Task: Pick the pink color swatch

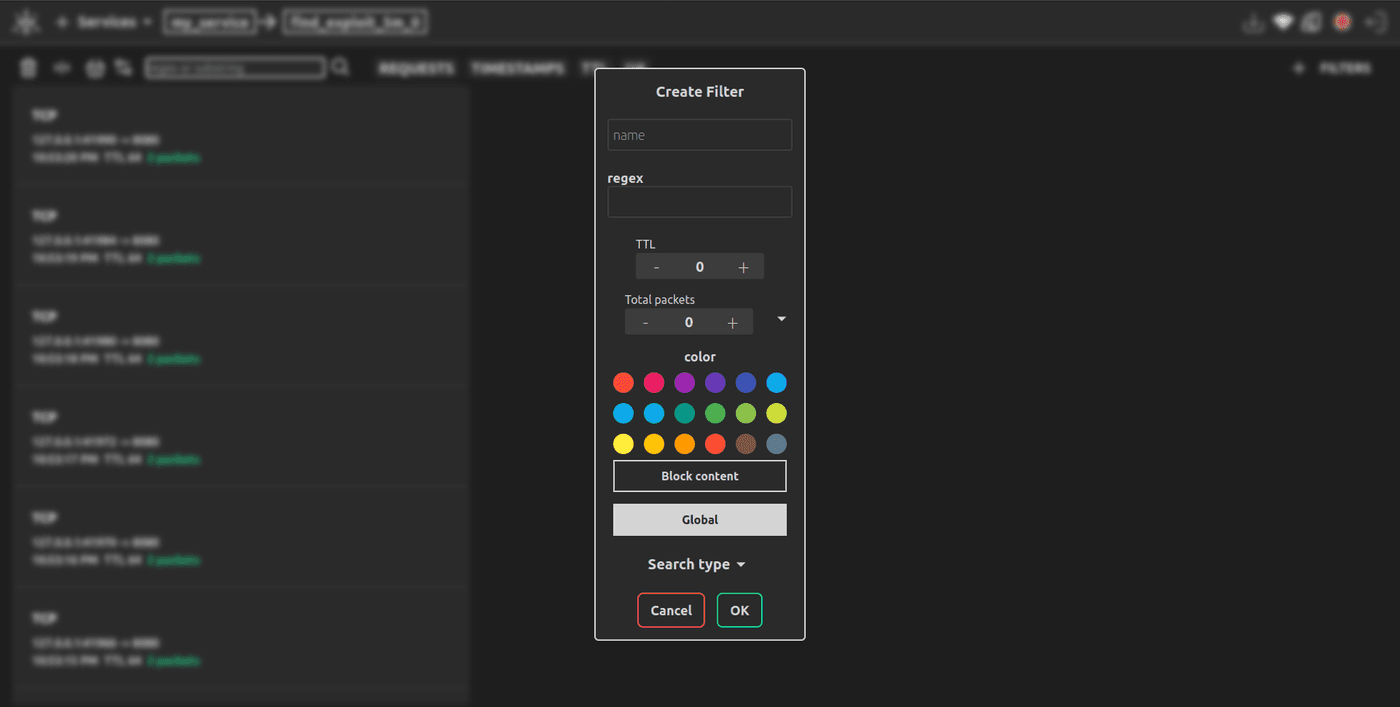Action: pyautogui.click(x=654, y=382)
